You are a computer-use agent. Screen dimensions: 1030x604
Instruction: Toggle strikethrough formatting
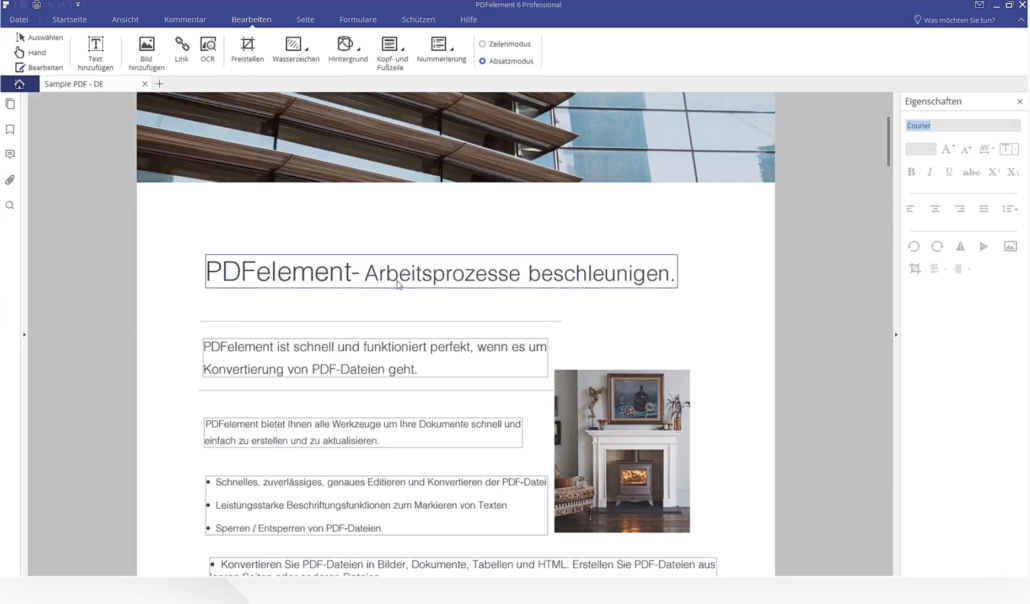(971, 172)
